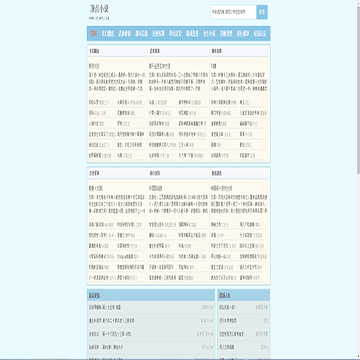360x360 pixels.
Task: Open 女生小说 in the blue navigation bar
Action: [209, 33]
